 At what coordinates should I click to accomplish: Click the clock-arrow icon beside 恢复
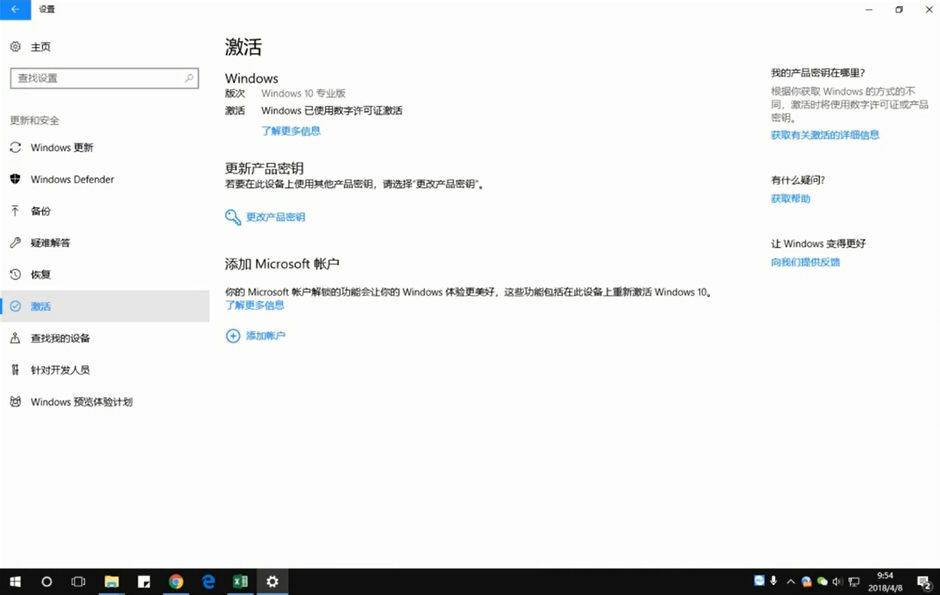(x=16, y=274)
